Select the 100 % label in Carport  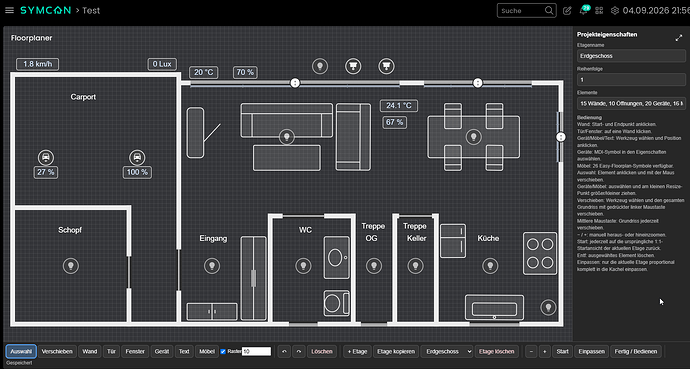coord(137,172)
